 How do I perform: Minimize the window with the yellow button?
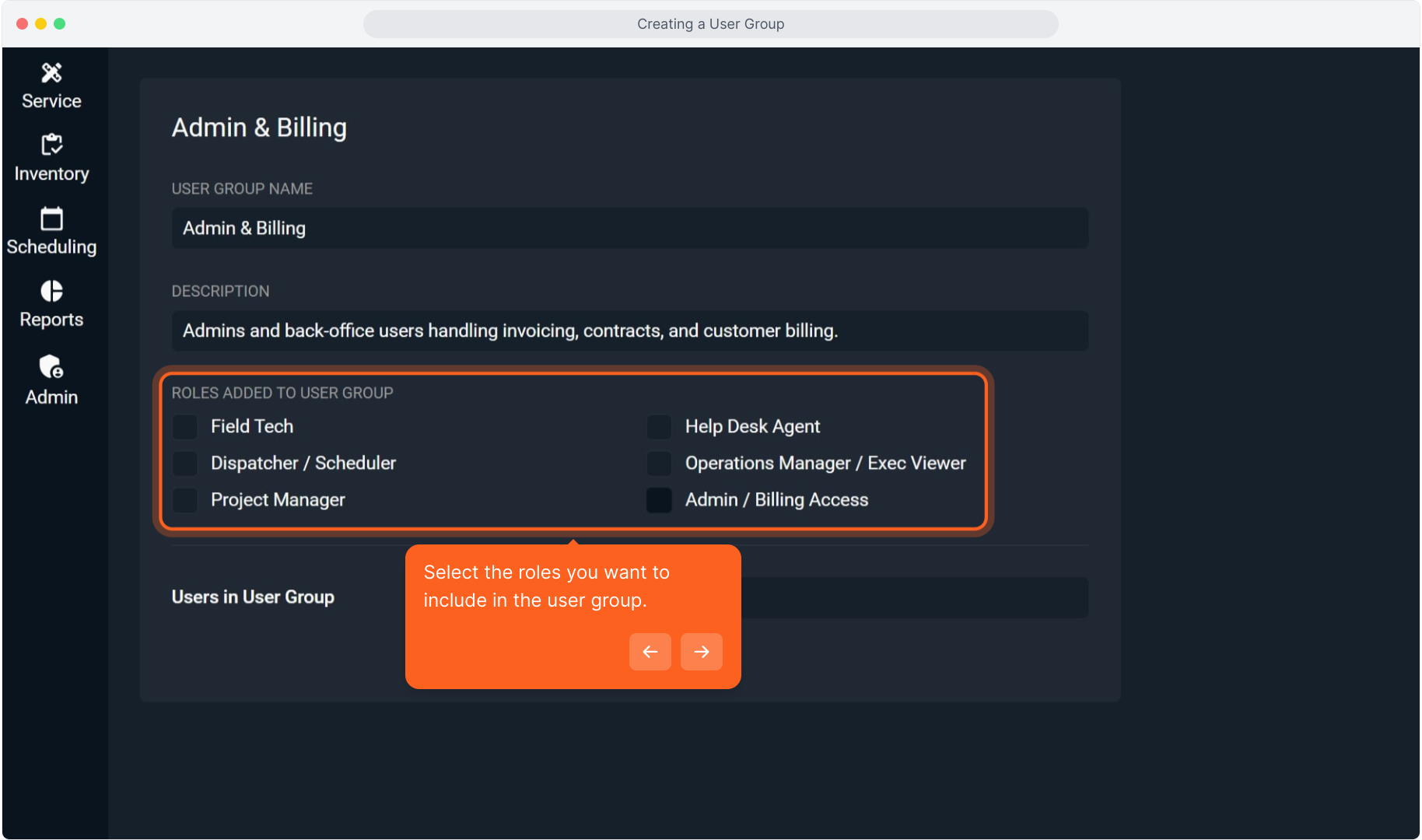click(x=40, y=24)
